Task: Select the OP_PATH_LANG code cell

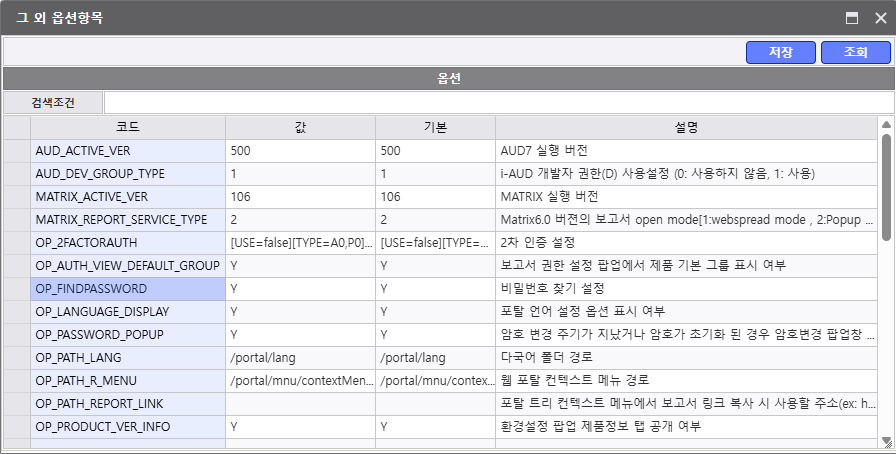Action: point(128,358)
